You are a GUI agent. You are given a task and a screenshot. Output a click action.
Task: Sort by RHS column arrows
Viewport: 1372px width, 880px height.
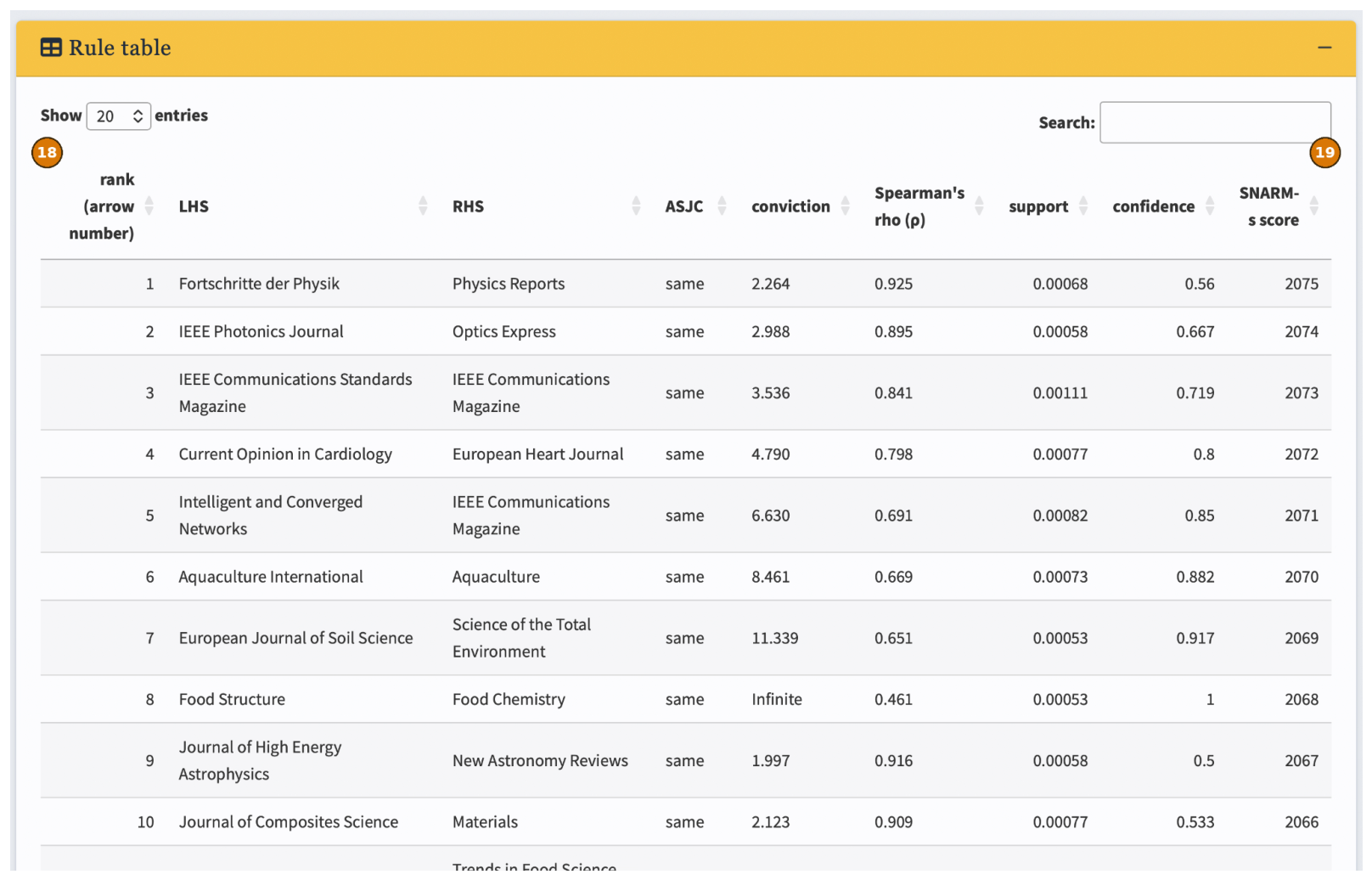coord(636,206)
